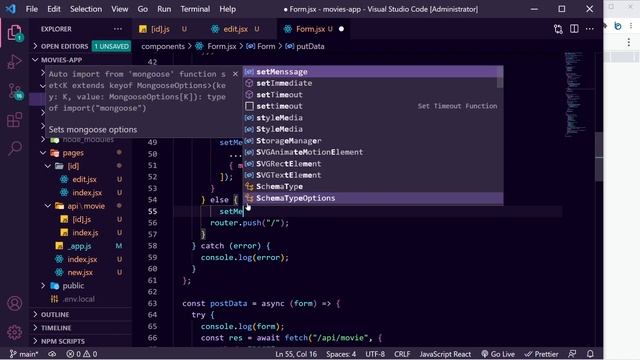The image size is (640, 360).
Task: Change indentation Spaces: 4
Action: (x=341, y=354)
